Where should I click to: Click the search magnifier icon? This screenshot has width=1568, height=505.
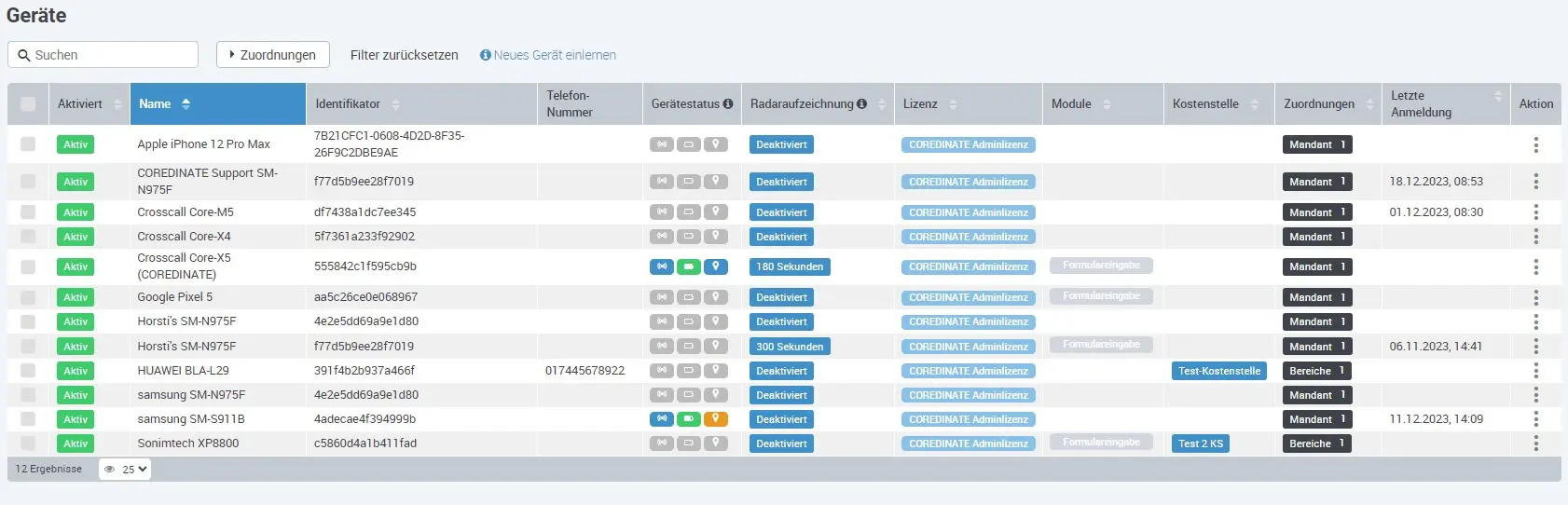(24, 55)
